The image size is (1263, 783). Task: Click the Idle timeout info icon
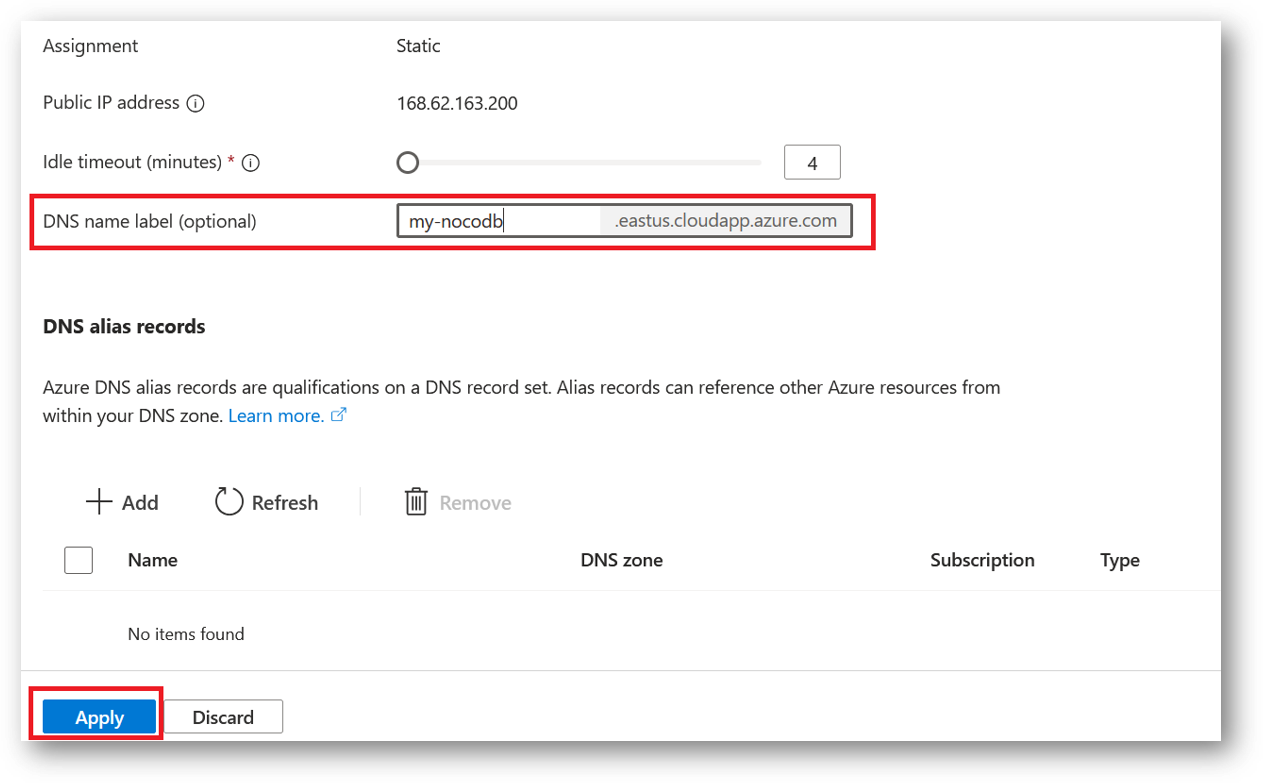[x=251, y=163]
